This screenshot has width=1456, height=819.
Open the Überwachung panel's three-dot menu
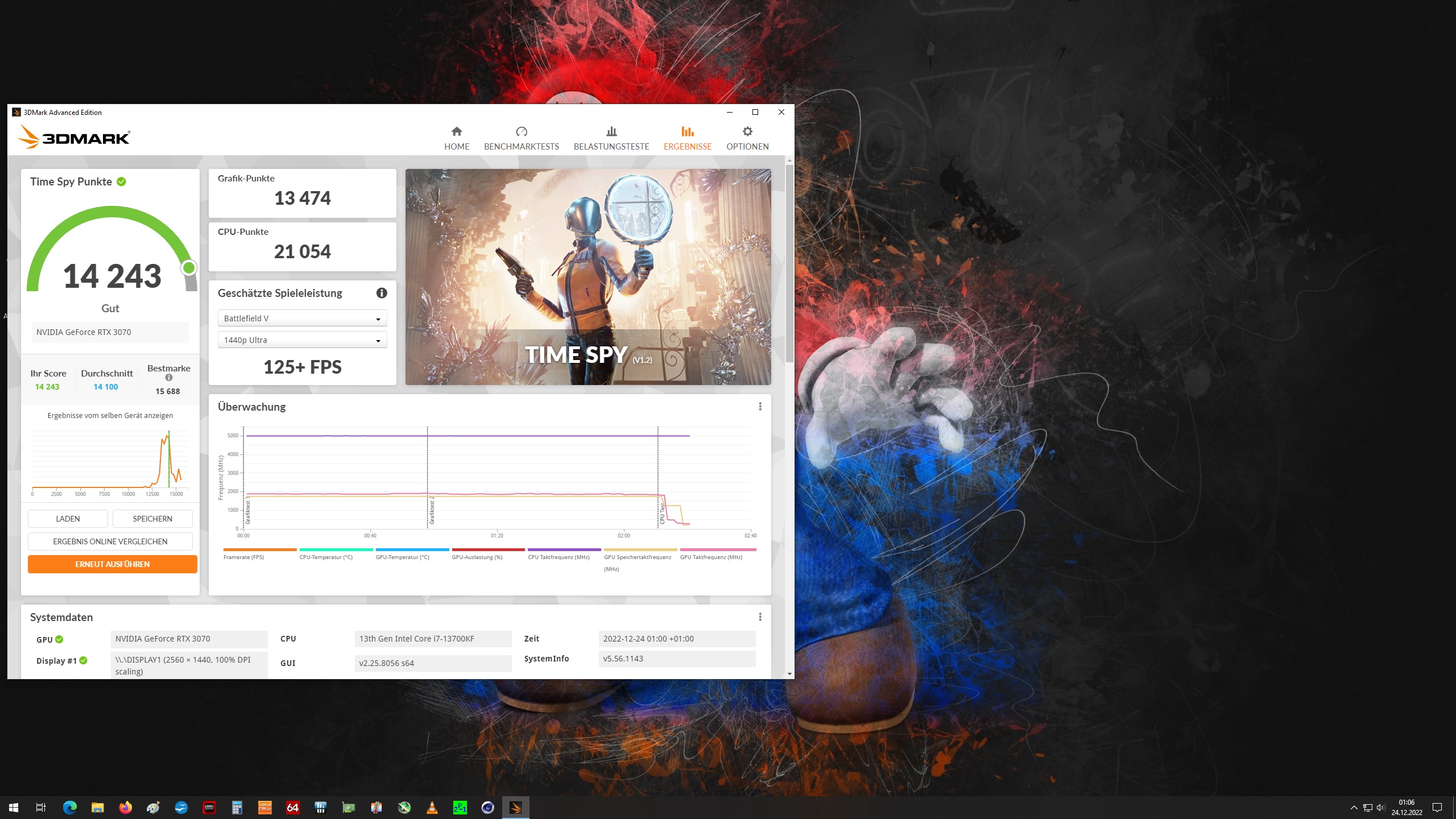pyautogui.click(x=760, y=406)
